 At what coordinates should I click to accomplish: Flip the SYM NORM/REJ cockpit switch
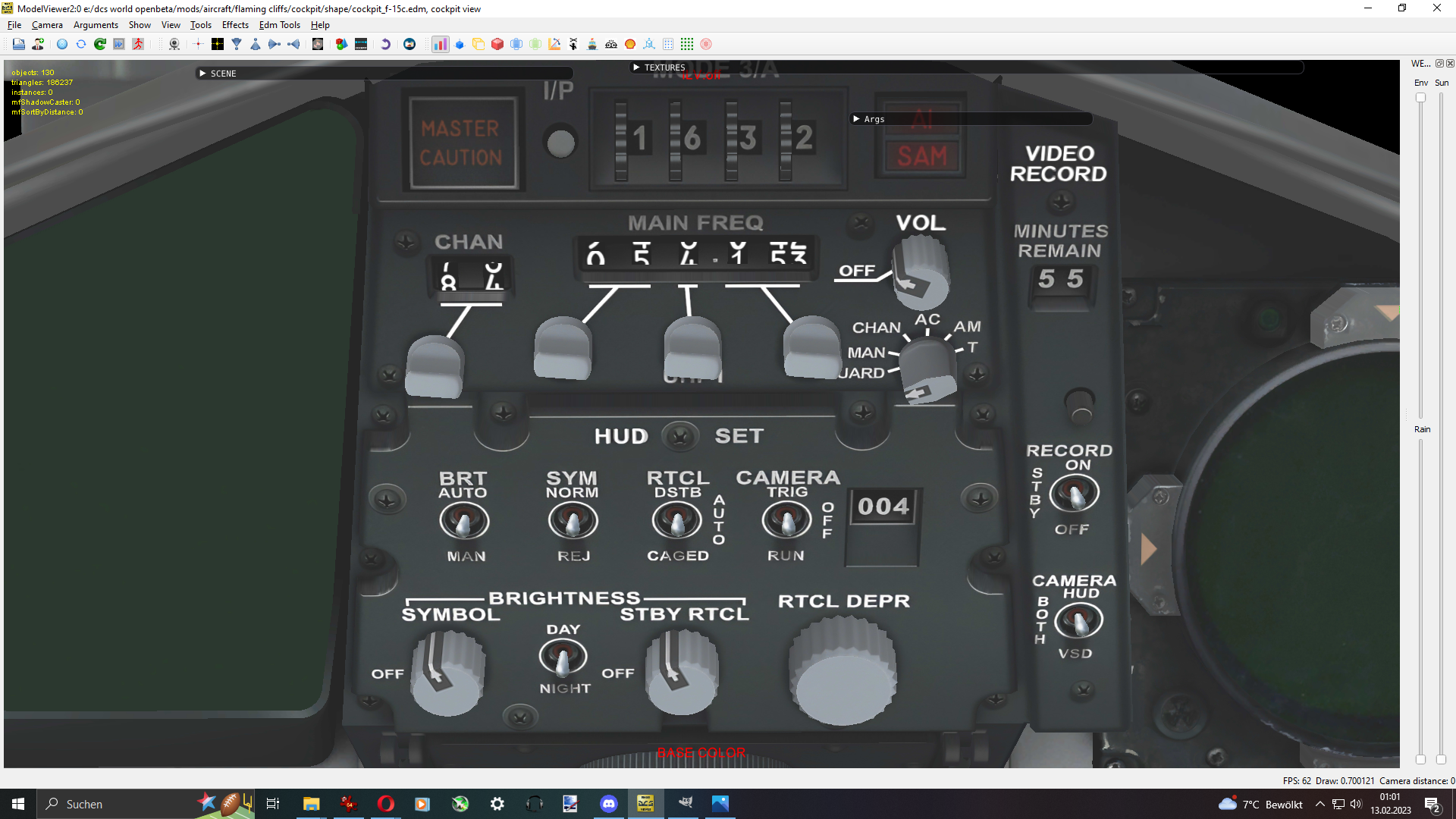pyautogui.click(x=573, y=522)
